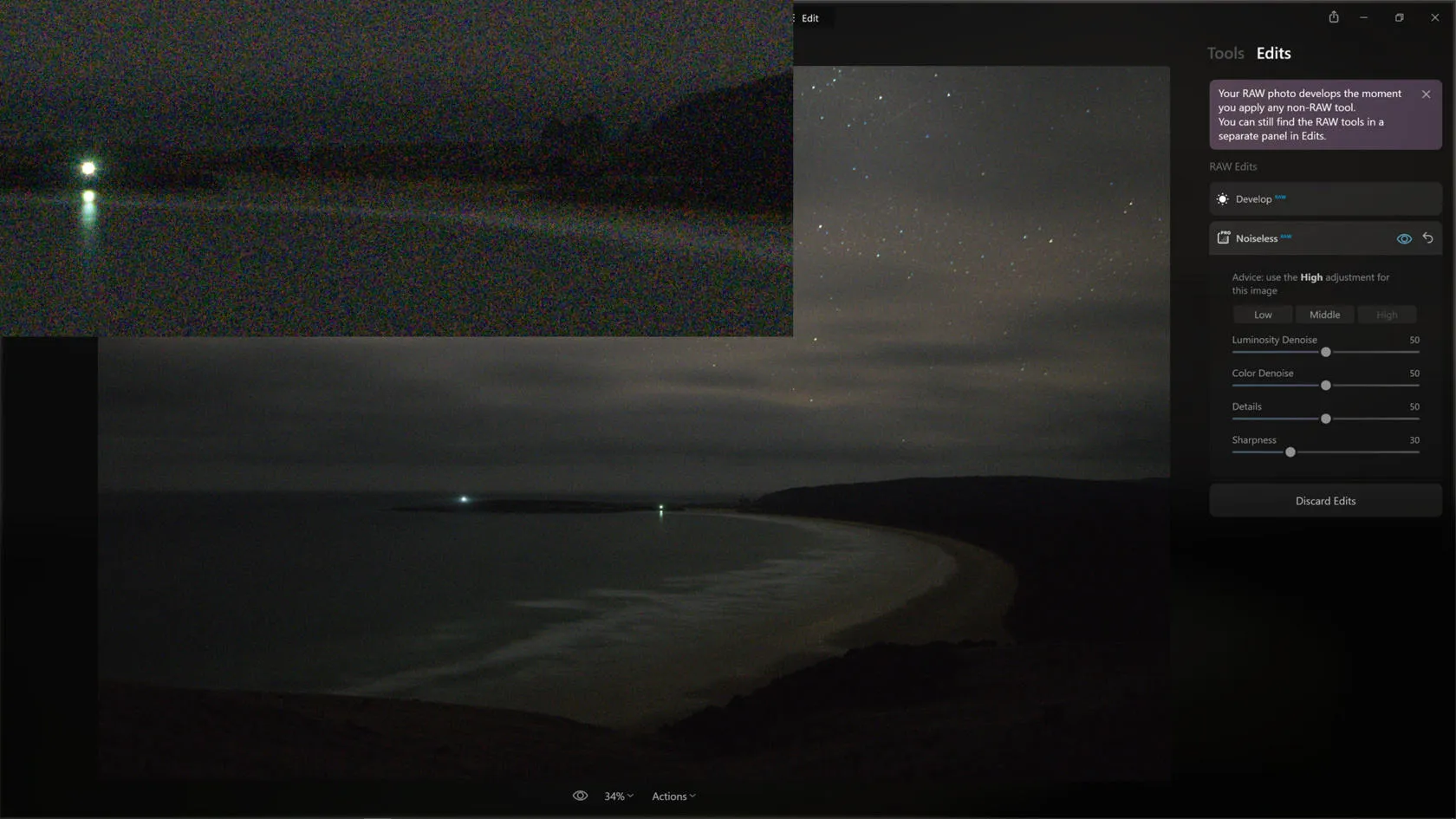The image size is (1456, 819).
Task: Toggle before/after preview eye at bottom
Action: pyautogui.click(x=580, y=796)
